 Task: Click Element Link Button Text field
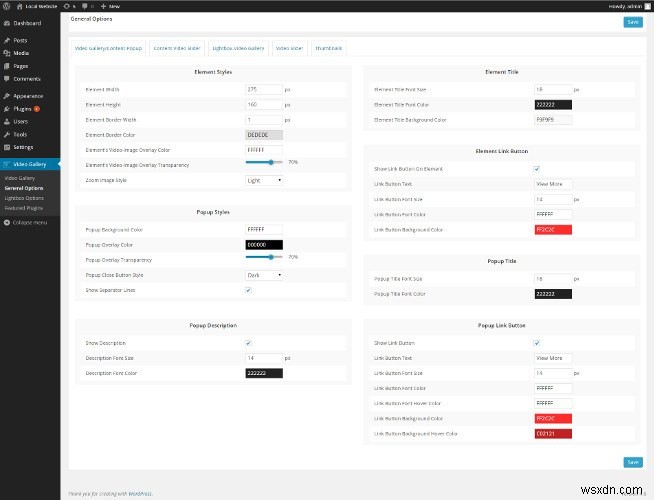pyautogui.click(x=553, y=184)
